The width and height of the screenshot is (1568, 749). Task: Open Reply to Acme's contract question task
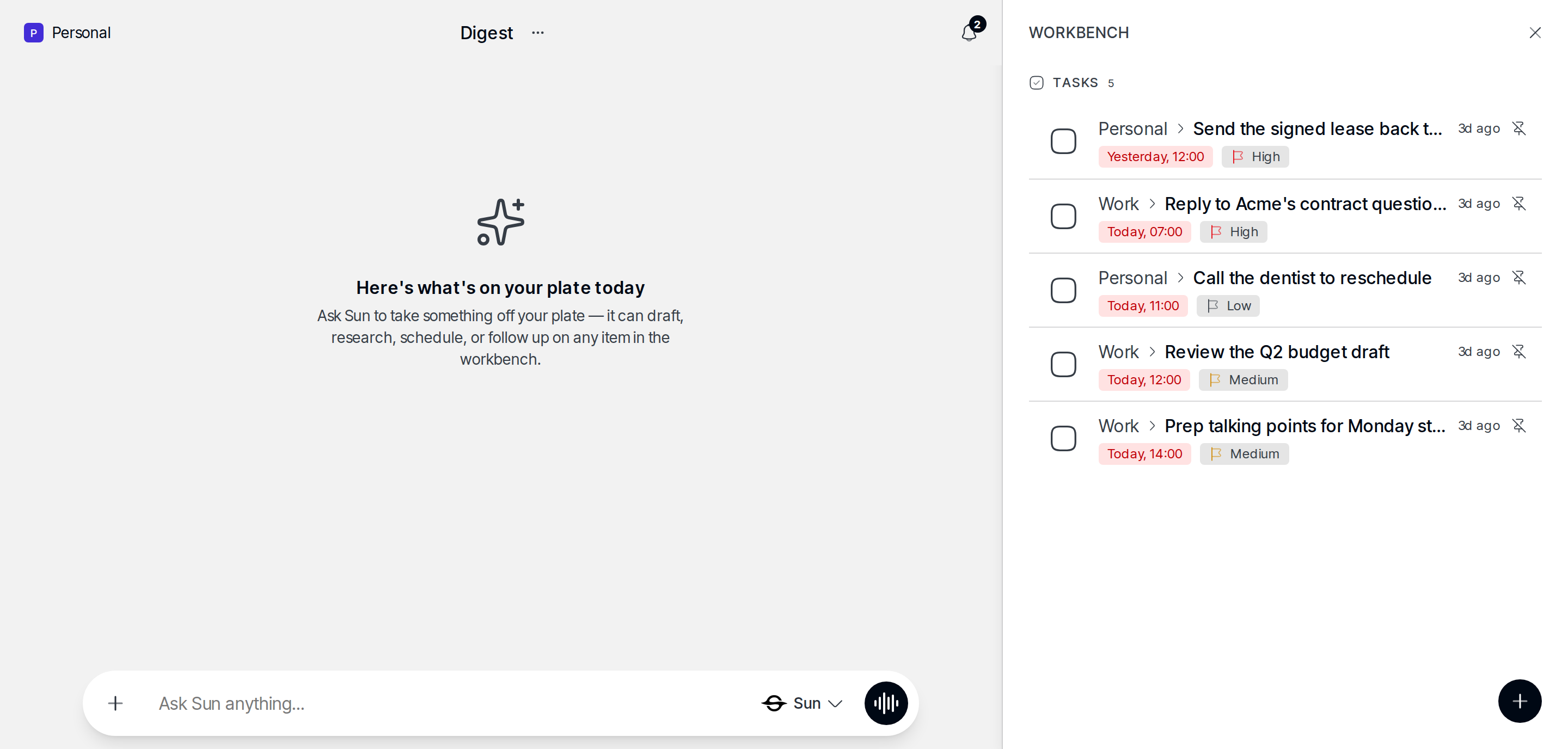1305,204
